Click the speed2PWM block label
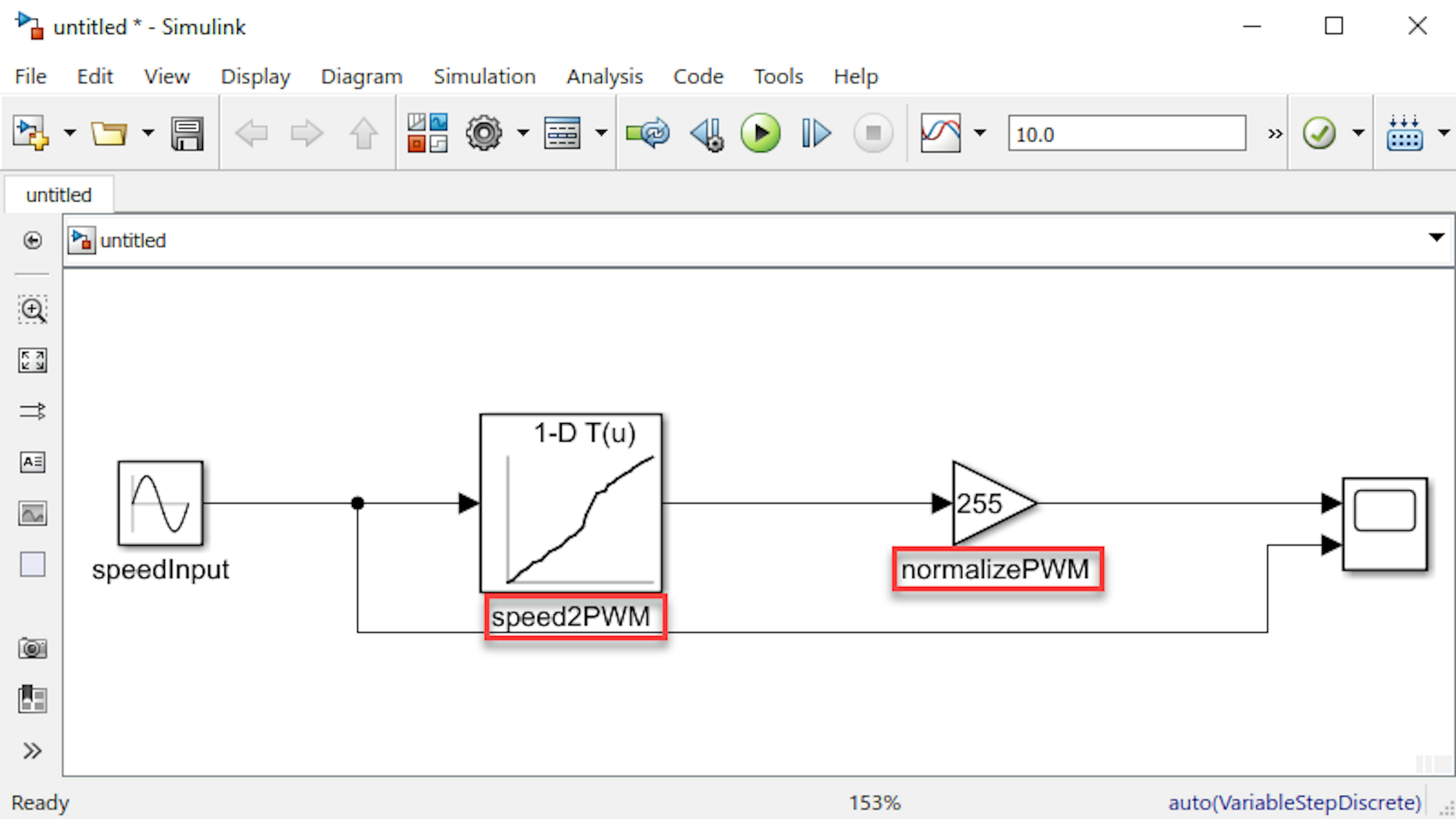1456x819 pixels. (571, 617)
